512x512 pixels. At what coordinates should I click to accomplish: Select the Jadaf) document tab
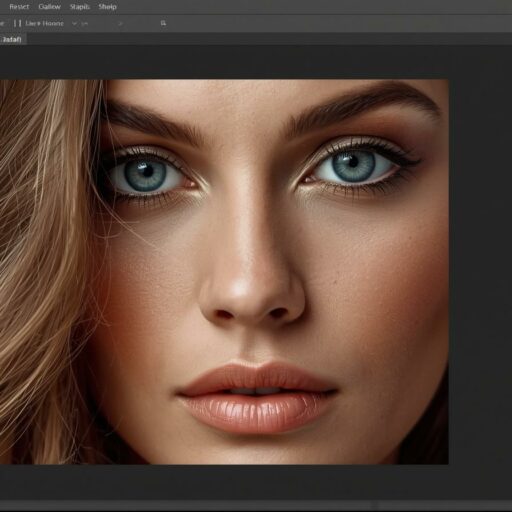point(12,39)
